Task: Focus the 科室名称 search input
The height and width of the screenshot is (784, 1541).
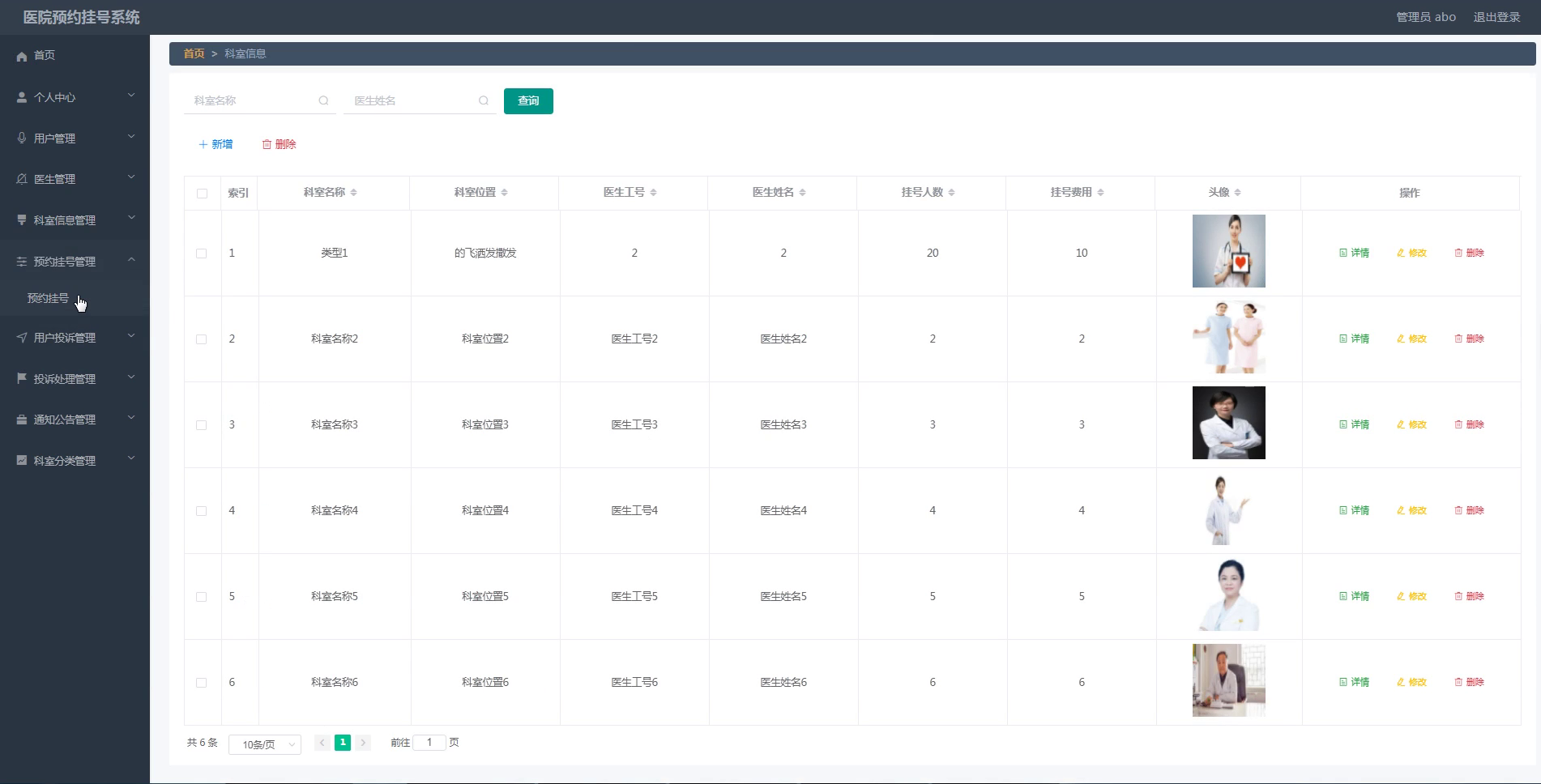Action: pos(259,100)
